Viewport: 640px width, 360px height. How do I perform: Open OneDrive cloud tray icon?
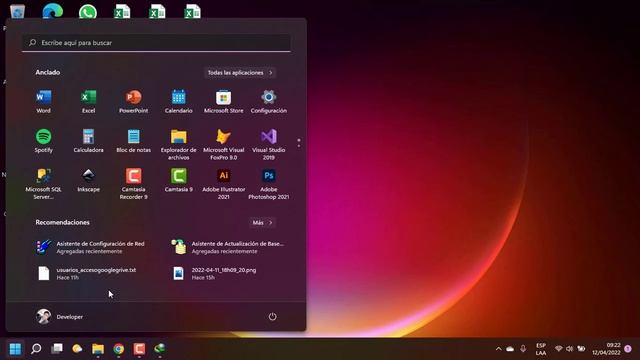click(x=510, y=349)
